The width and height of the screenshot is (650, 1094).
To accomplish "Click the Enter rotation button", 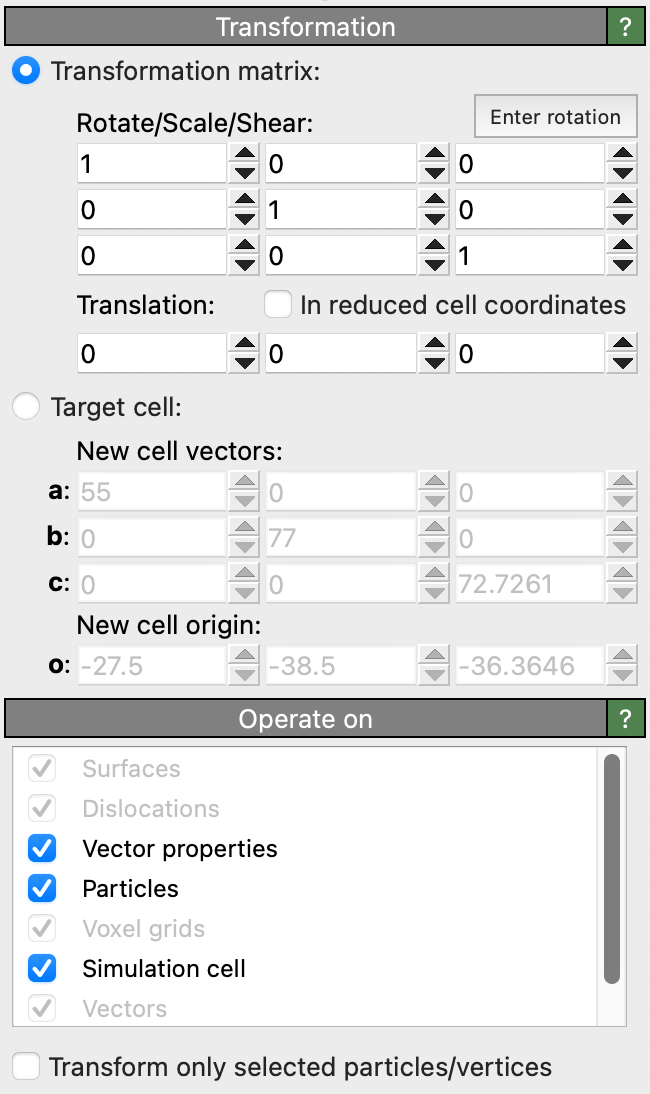I will (555, 117).
